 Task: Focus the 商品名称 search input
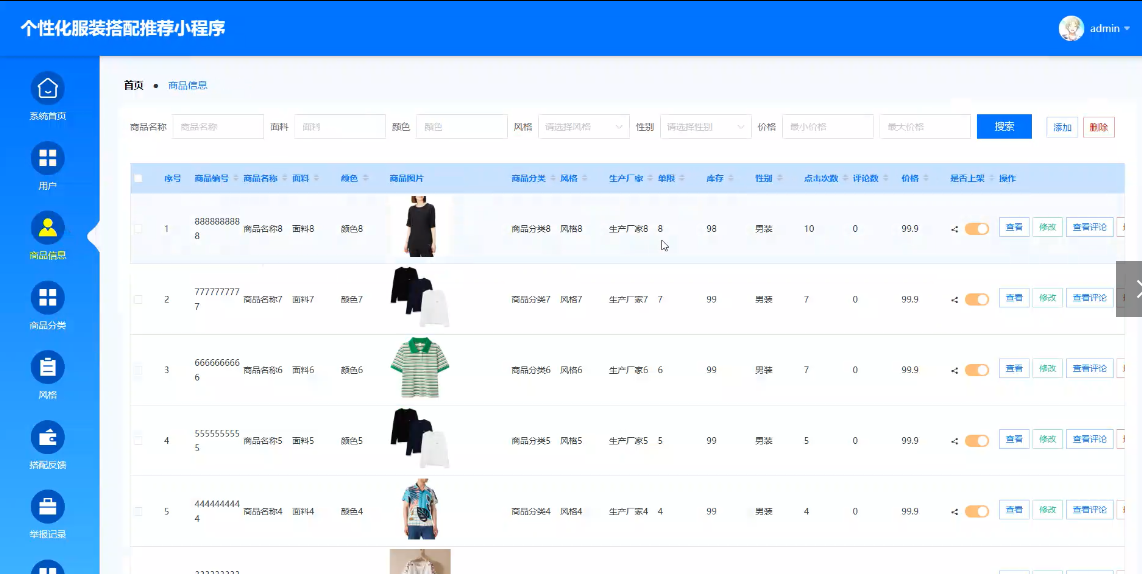point(218,127)
